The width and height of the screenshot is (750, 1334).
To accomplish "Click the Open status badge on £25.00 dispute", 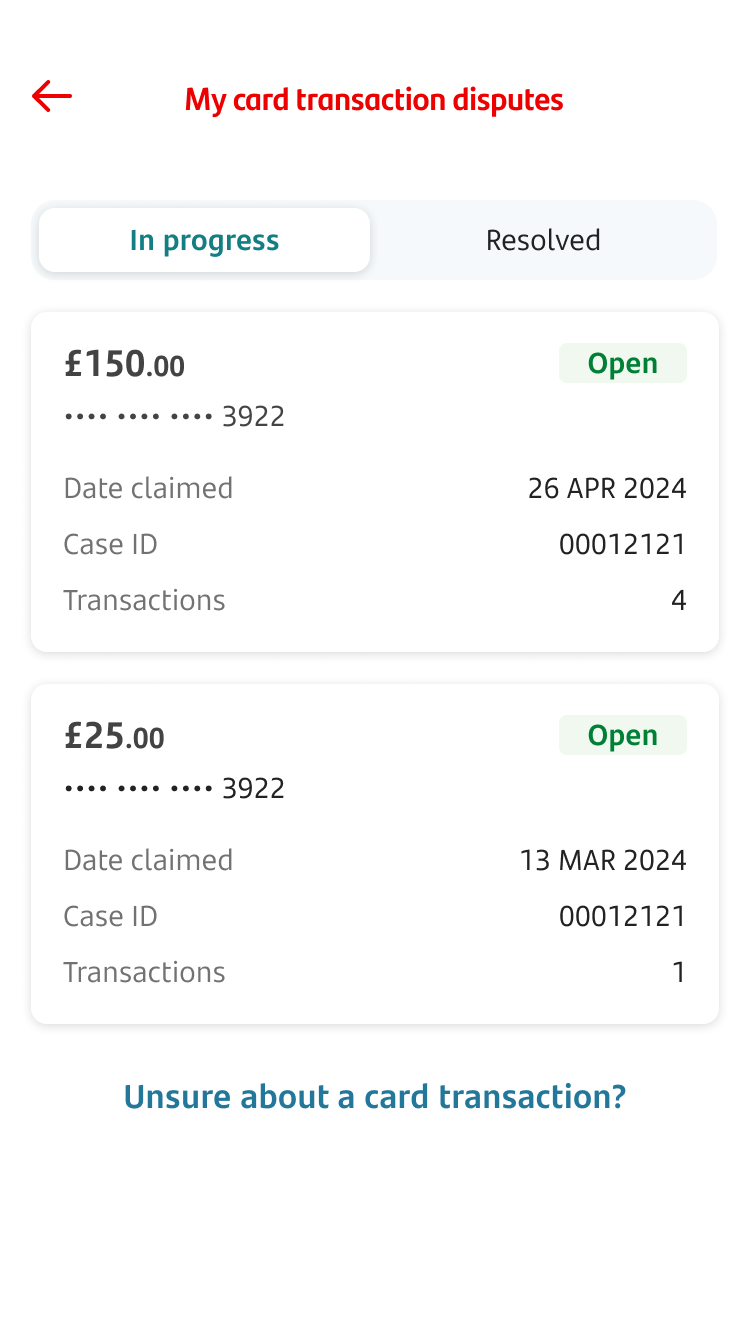I will pos(622,735).
